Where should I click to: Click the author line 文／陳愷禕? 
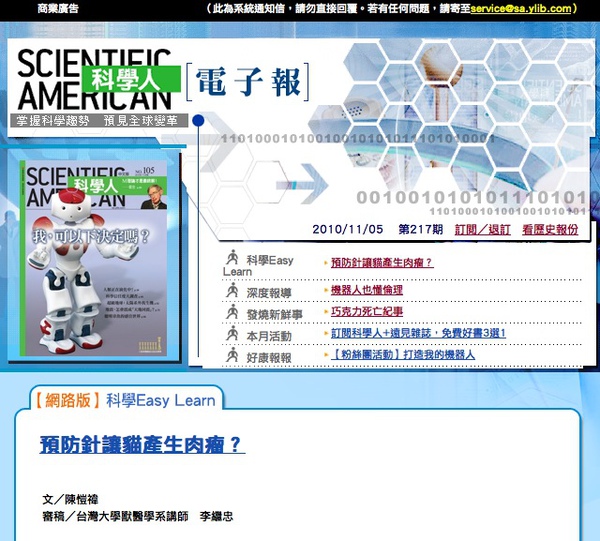click(70, 499)
